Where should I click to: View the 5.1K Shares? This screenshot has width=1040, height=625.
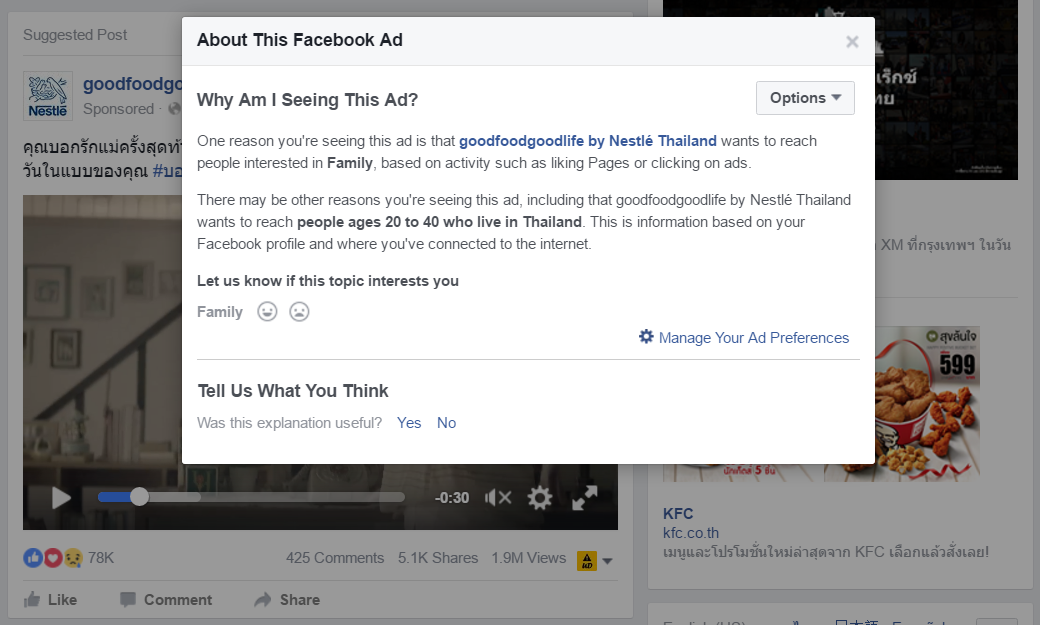[x=438, y=558]
